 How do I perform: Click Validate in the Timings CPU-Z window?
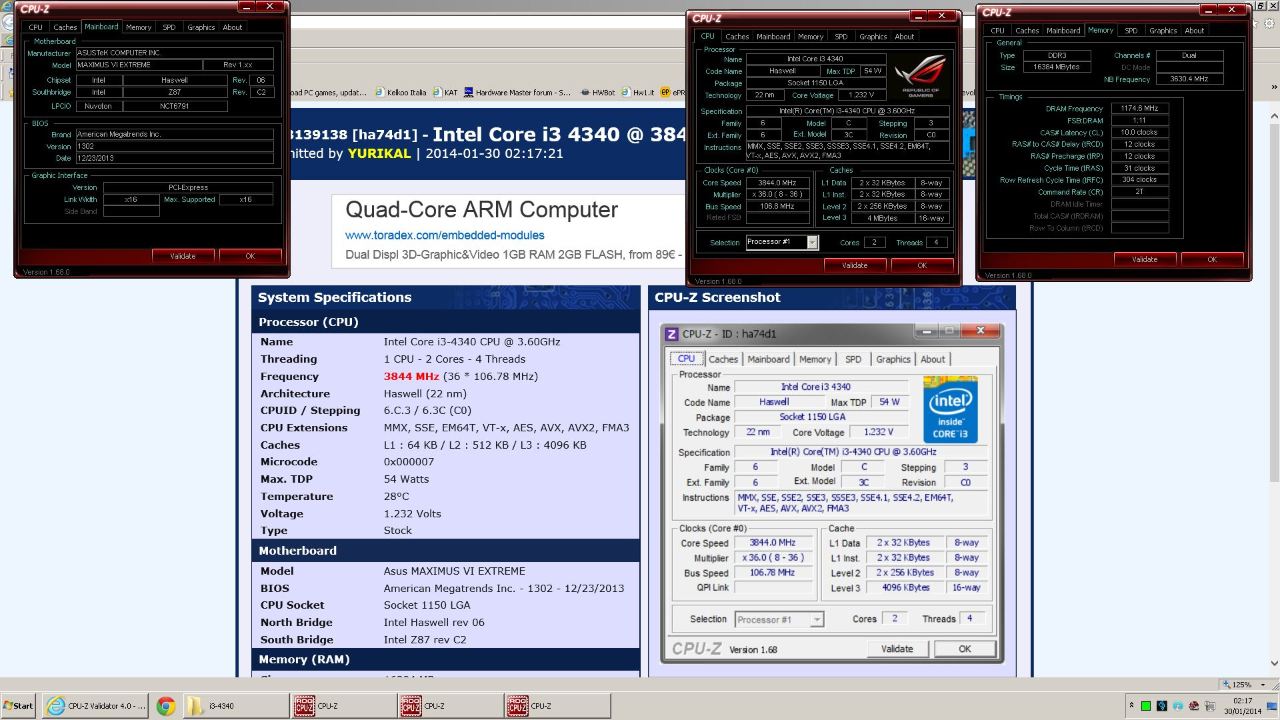point(1145,259)
